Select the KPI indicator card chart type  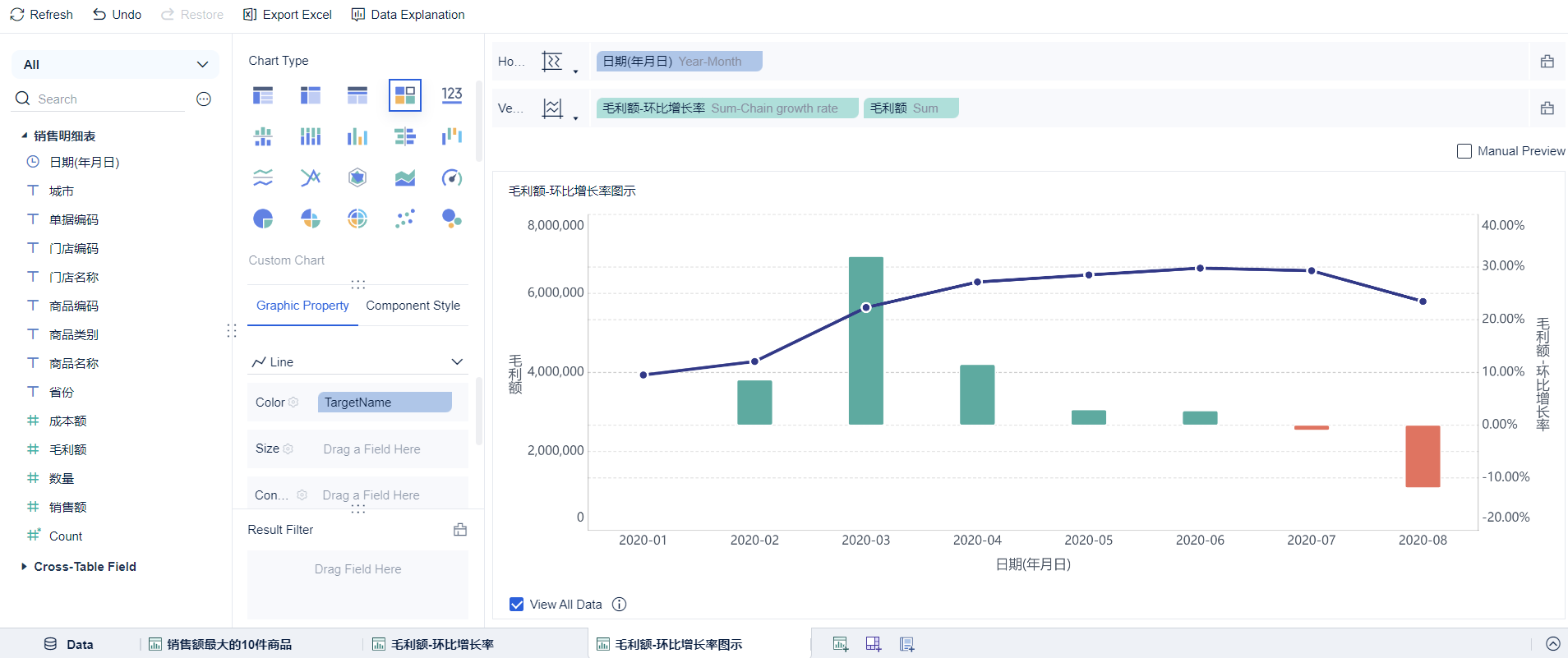click(x=451, y=95)
